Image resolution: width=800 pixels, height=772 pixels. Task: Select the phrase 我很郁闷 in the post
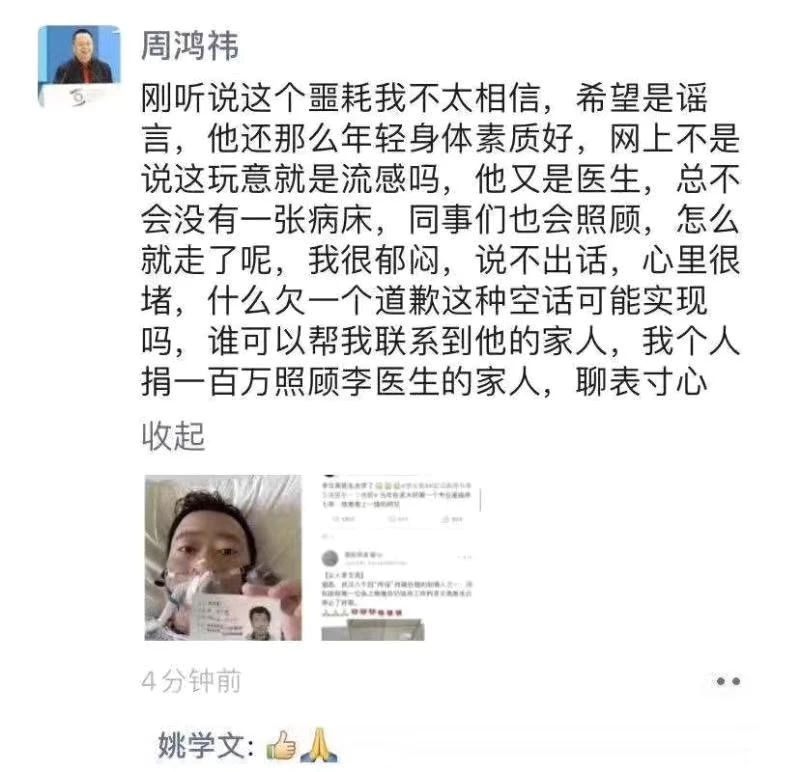[374, 260]
